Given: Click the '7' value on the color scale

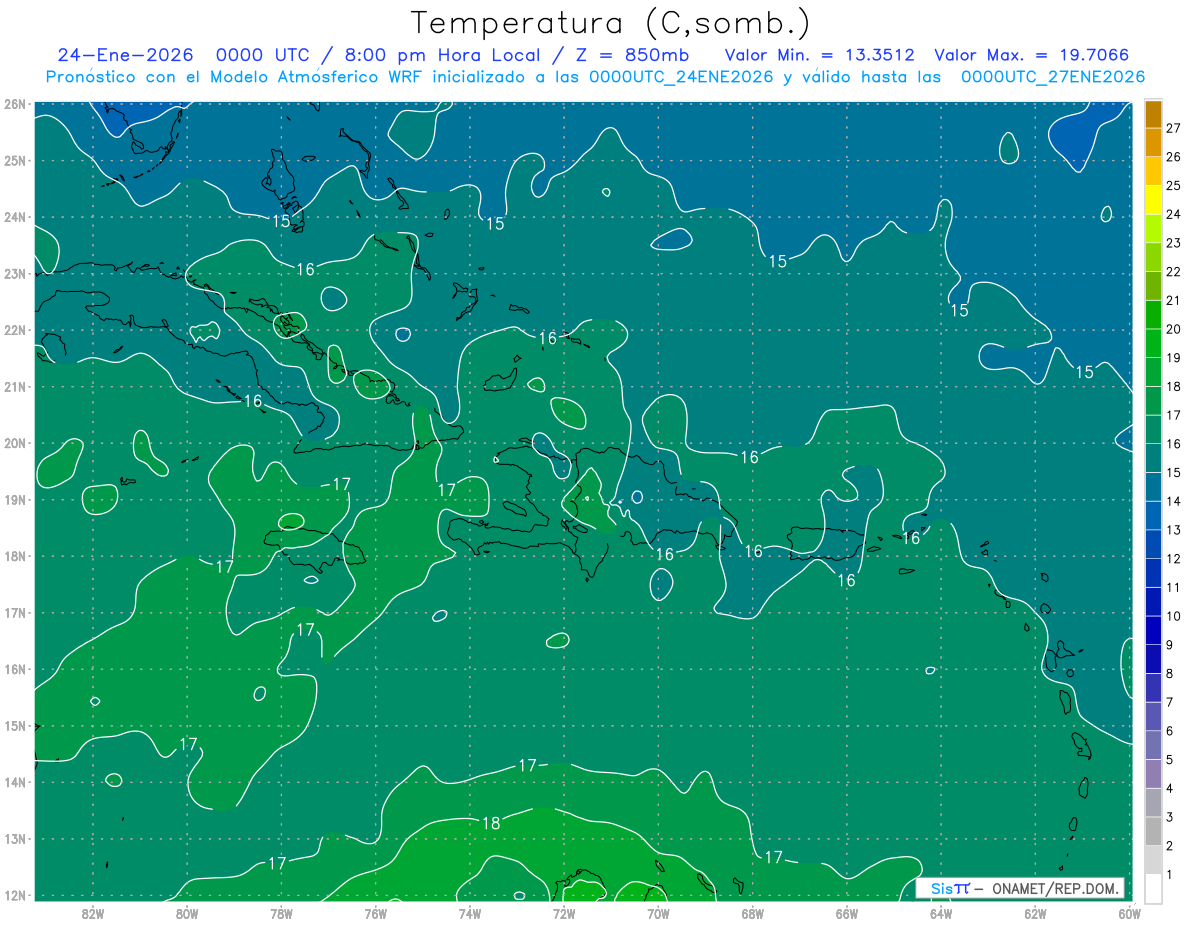Looking at the screenshot, I should click(1170, 702).
